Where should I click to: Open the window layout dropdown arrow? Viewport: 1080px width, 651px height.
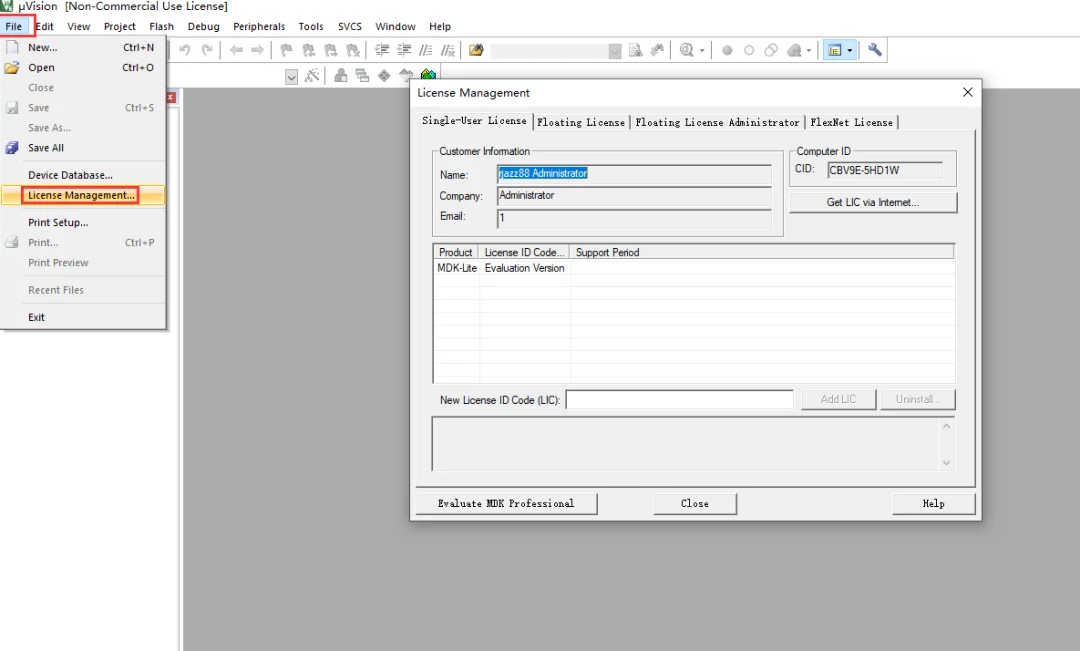(x=850, y=50)
